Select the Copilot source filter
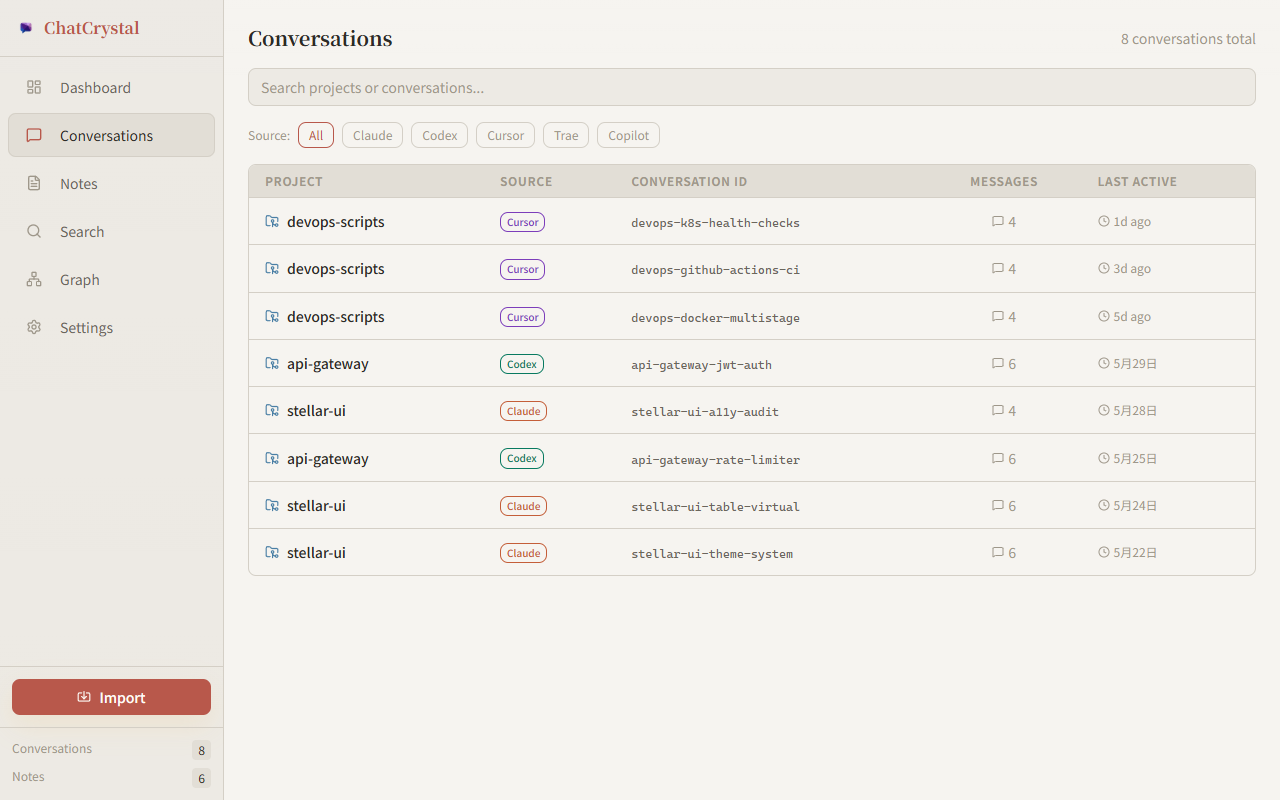1280x800 pixels. (x=628, y=135)
